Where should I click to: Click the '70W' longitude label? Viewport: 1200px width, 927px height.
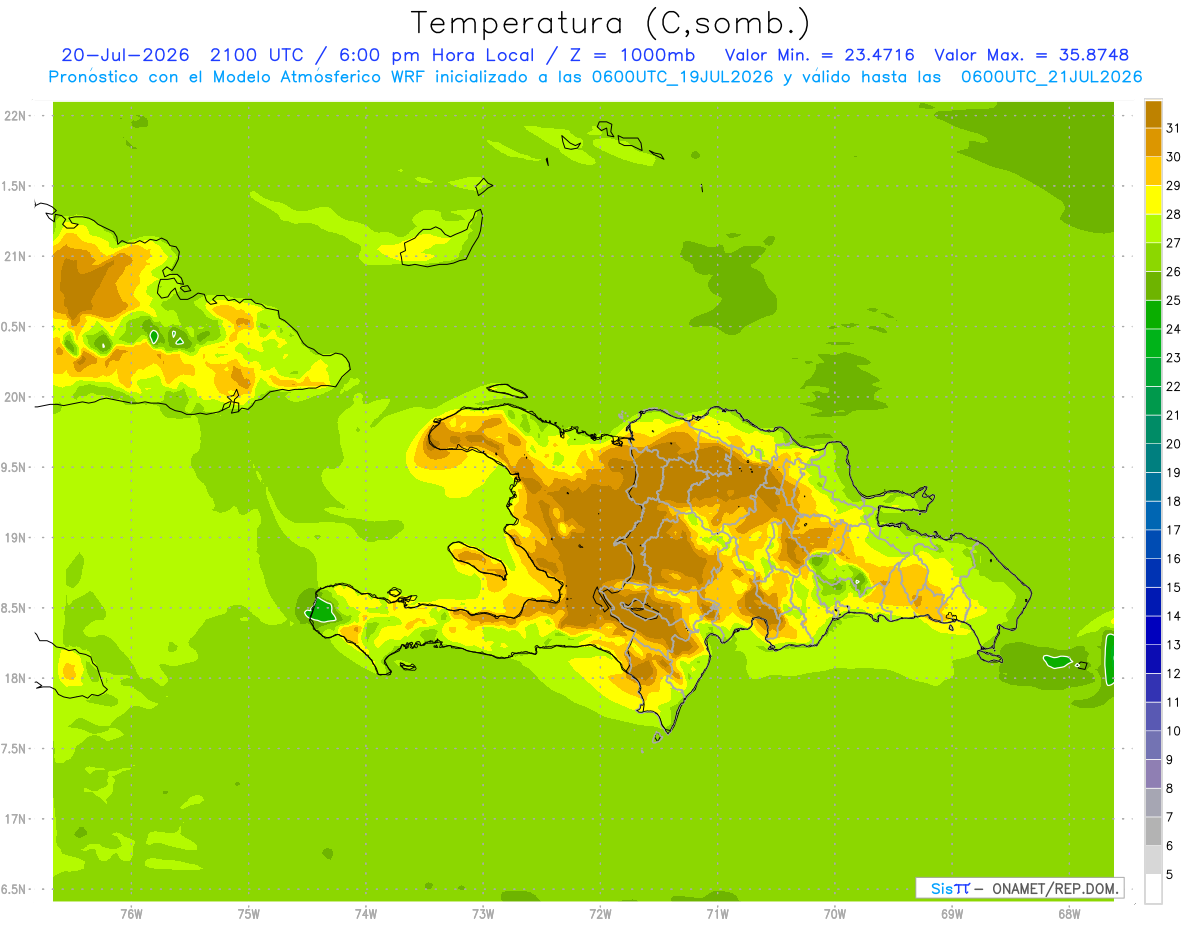(x=834, y=913)
